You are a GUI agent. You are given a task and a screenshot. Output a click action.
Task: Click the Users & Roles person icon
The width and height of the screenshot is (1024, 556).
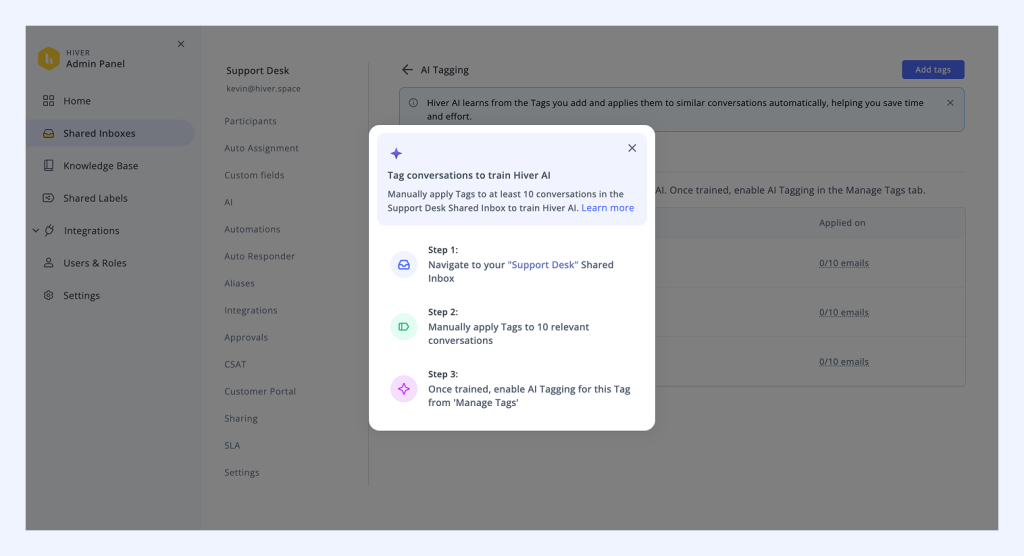(48, 263)
